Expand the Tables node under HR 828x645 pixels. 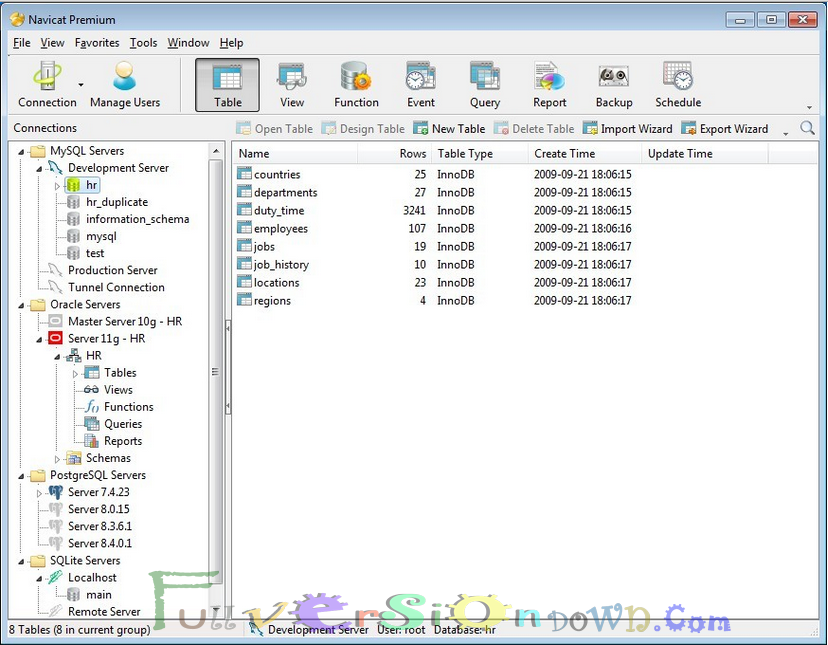75,373
